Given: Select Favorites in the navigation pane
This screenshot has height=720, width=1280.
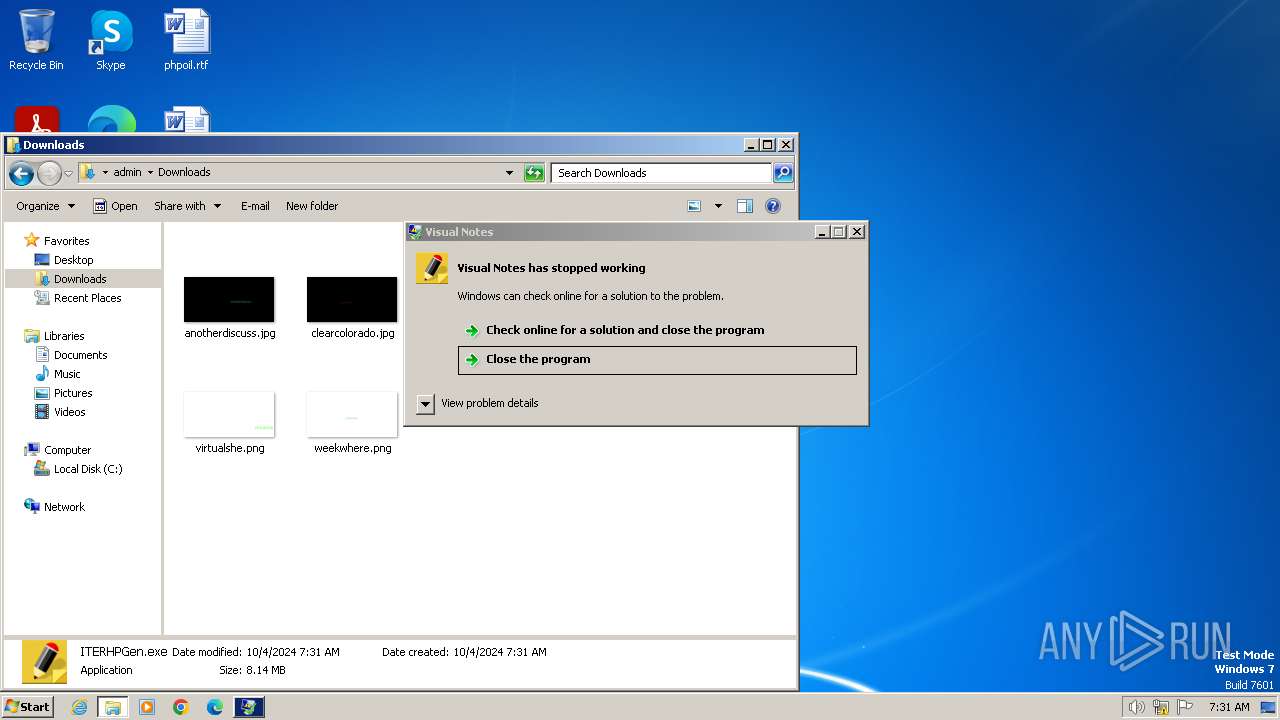Looking at the screenshot, I should pos(56,241).
